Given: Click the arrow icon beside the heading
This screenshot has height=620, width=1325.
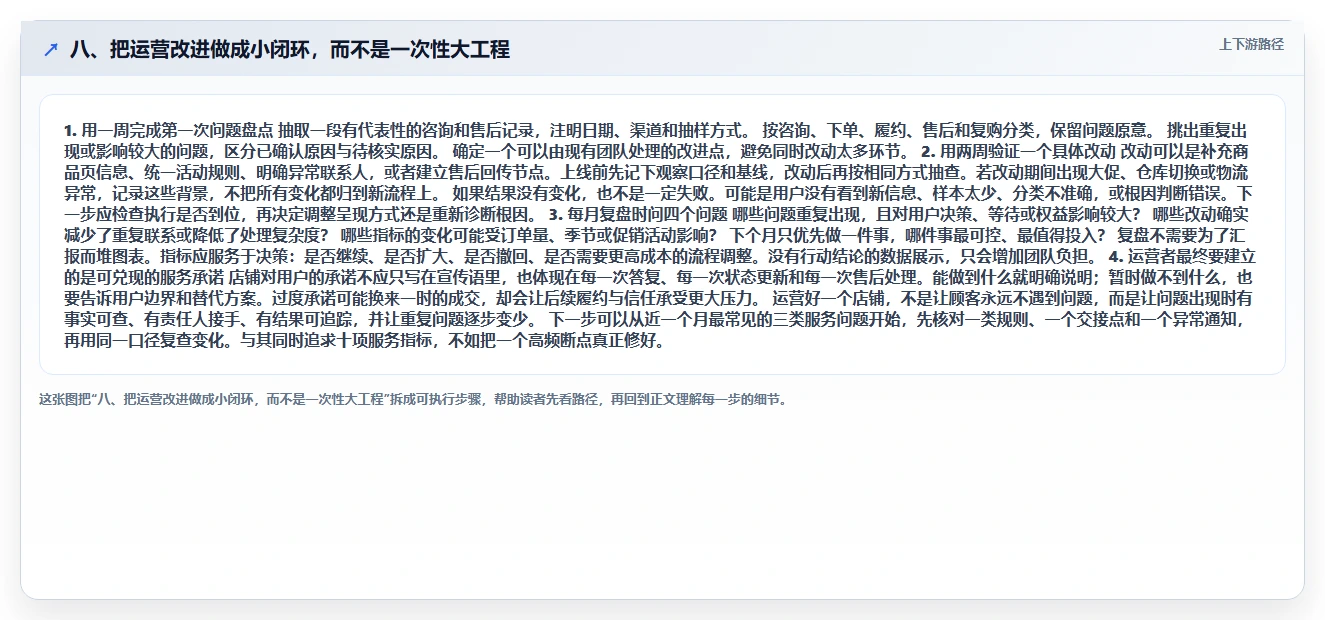Looking at the screenshot, I should [x=51, y=50].
